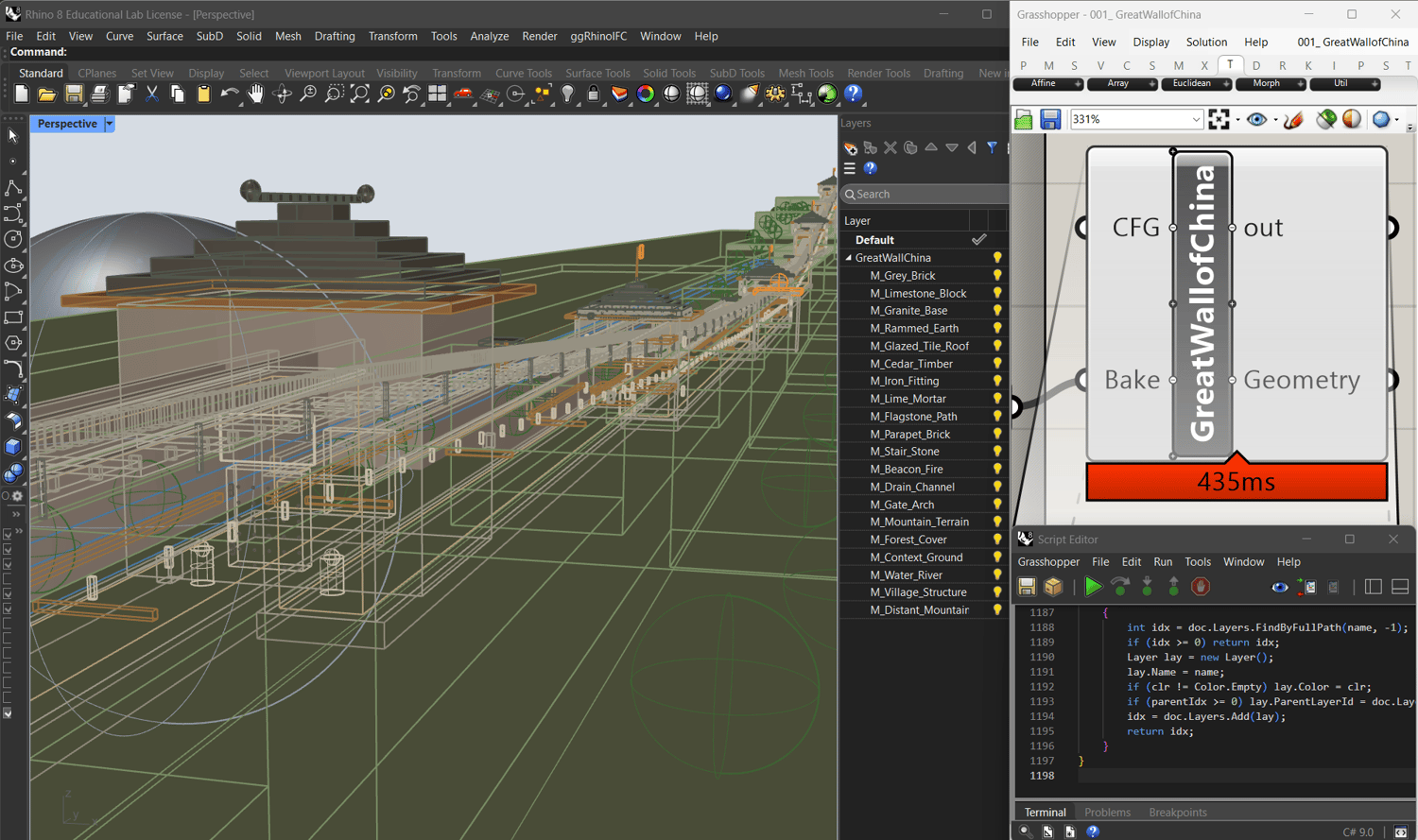Open the Analyze menu in Rhino

pyautogui.click(x=489, y=36)
